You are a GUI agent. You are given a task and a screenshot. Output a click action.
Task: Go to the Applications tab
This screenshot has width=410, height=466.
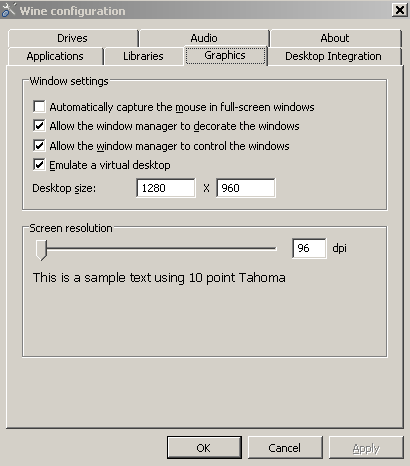click(x=55, y=56)
